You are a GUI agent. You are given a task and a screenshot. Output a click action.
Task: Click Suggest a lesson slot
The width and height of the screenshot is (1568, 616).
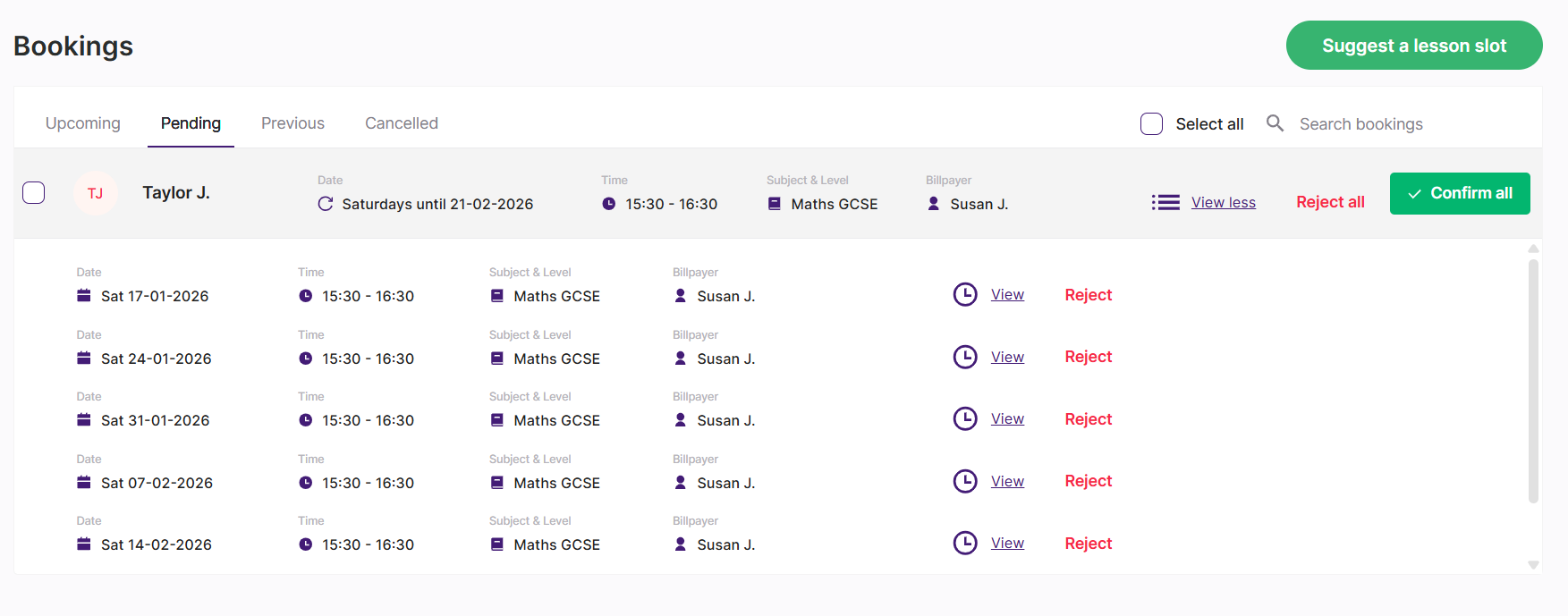1413,46
